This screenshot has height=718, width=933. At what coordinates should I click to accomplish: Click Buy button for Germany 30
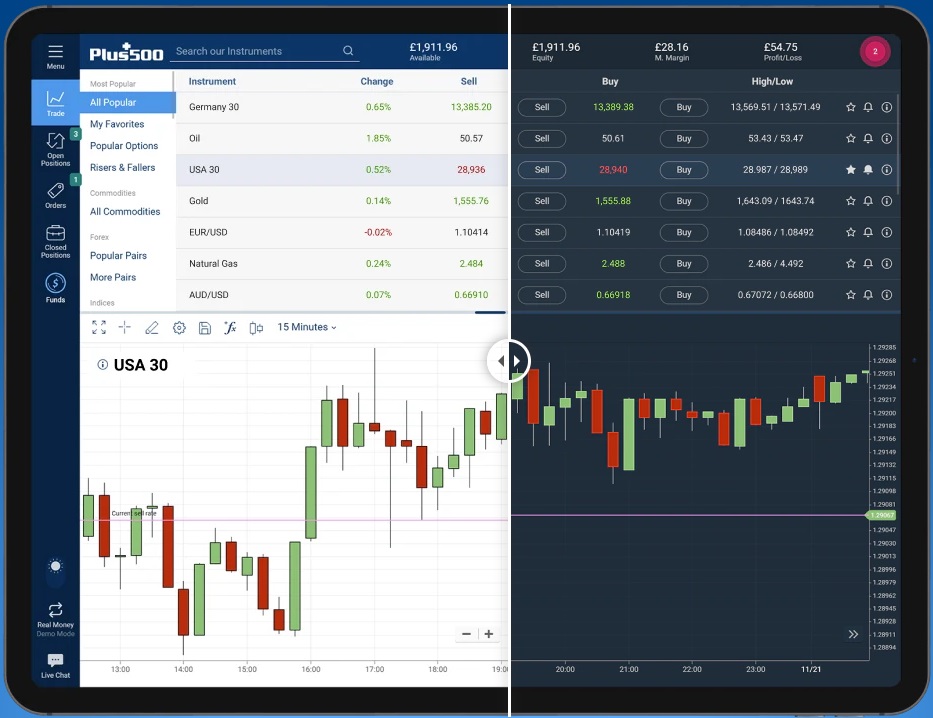click(x=684, y=107)
